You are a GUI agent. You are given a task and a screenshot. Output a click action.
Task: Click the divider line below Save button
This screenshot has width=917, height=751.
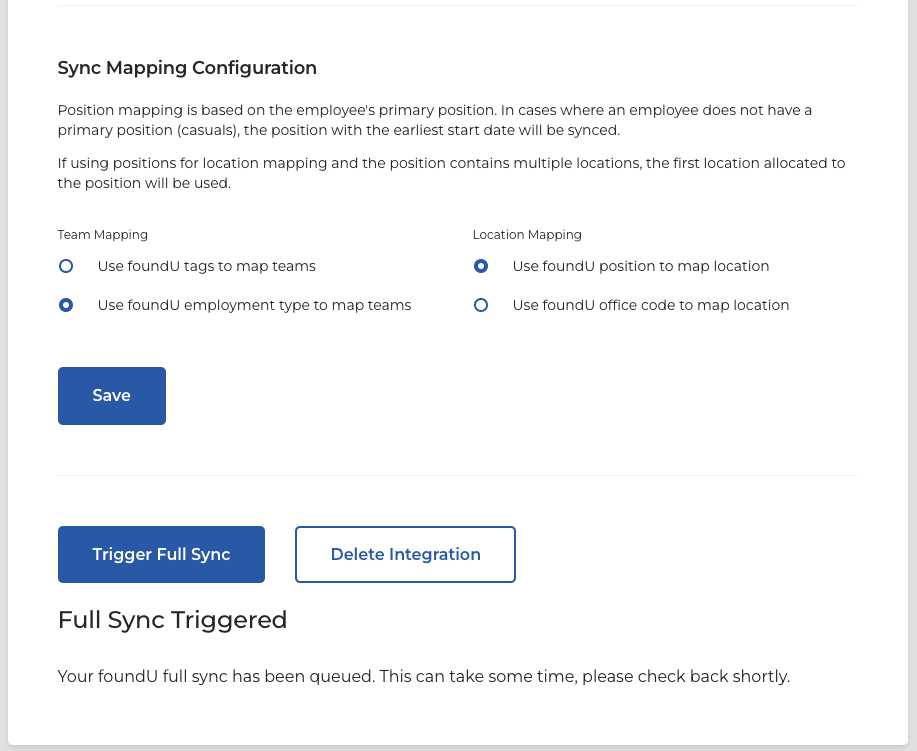click(457, 475)
